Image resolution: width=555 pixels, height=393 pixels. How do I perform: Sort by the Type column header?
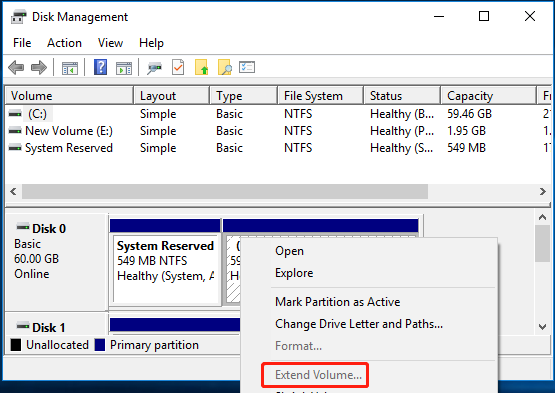(244, 96)
